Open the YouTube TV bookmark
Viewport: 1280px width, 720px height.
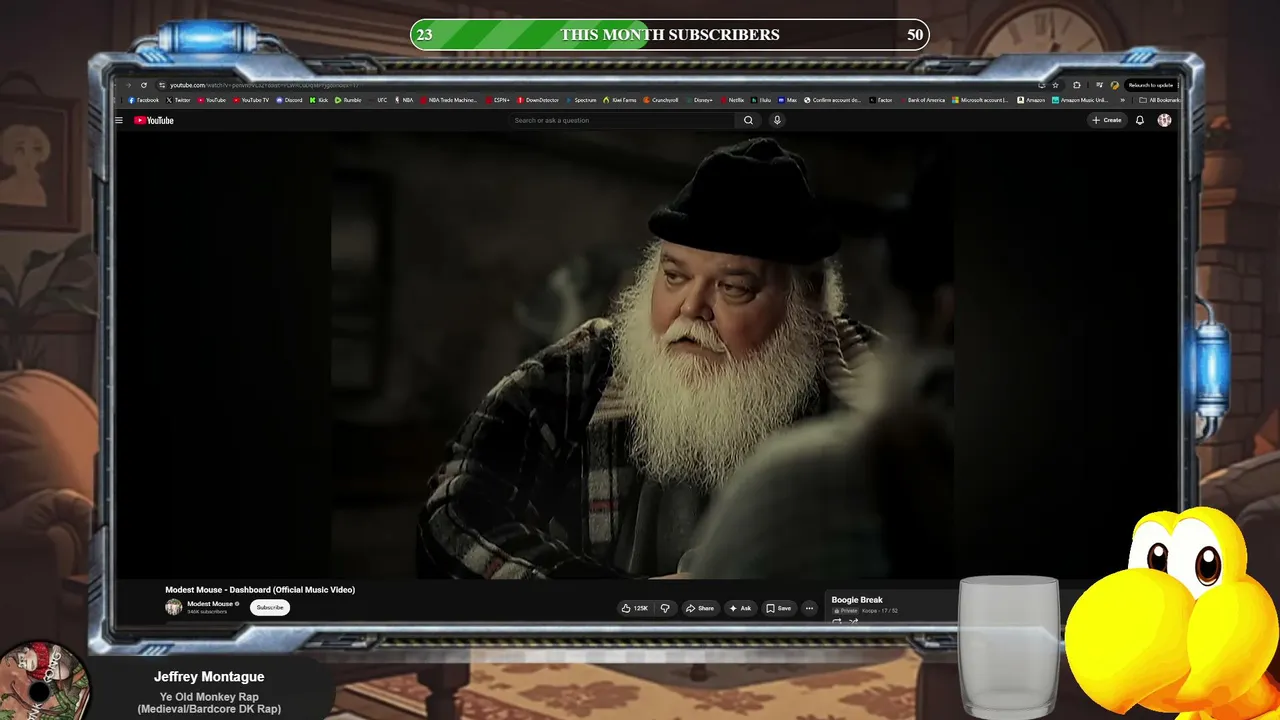coord(251,100)
